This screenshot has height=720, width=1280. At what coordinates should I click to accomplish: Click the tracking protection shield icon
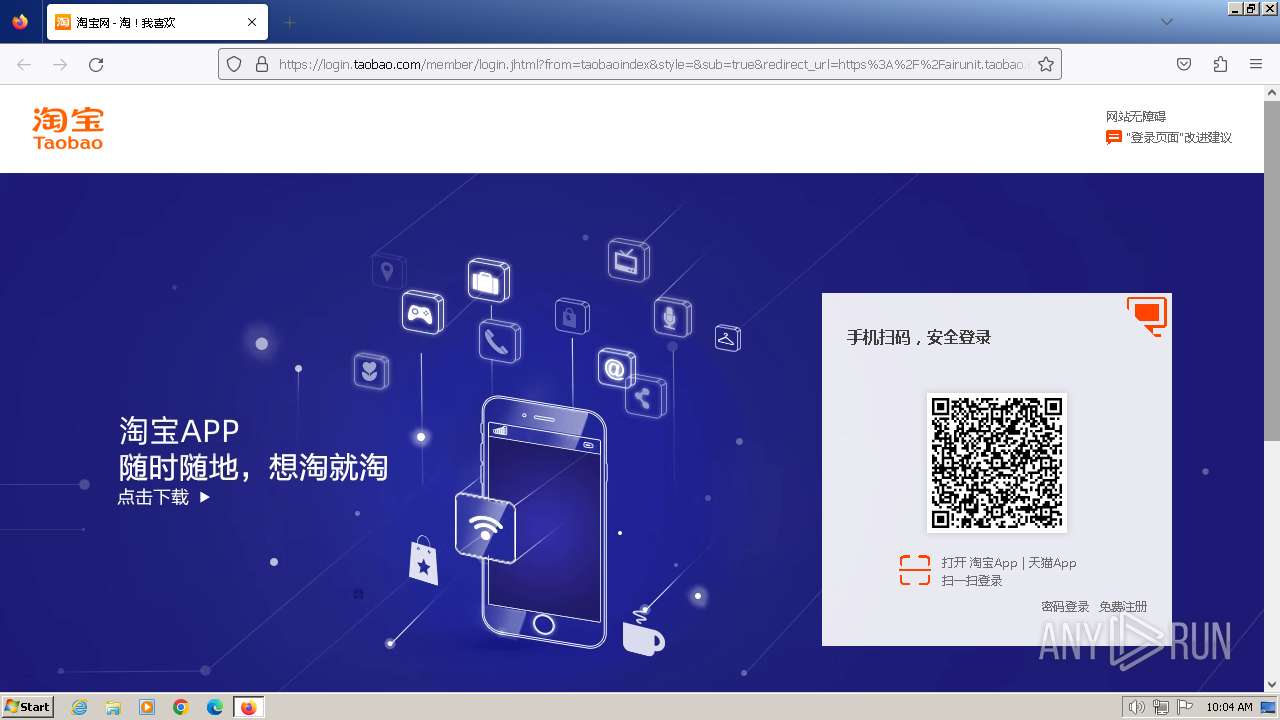pyautogui.click(x=234, y=64)
